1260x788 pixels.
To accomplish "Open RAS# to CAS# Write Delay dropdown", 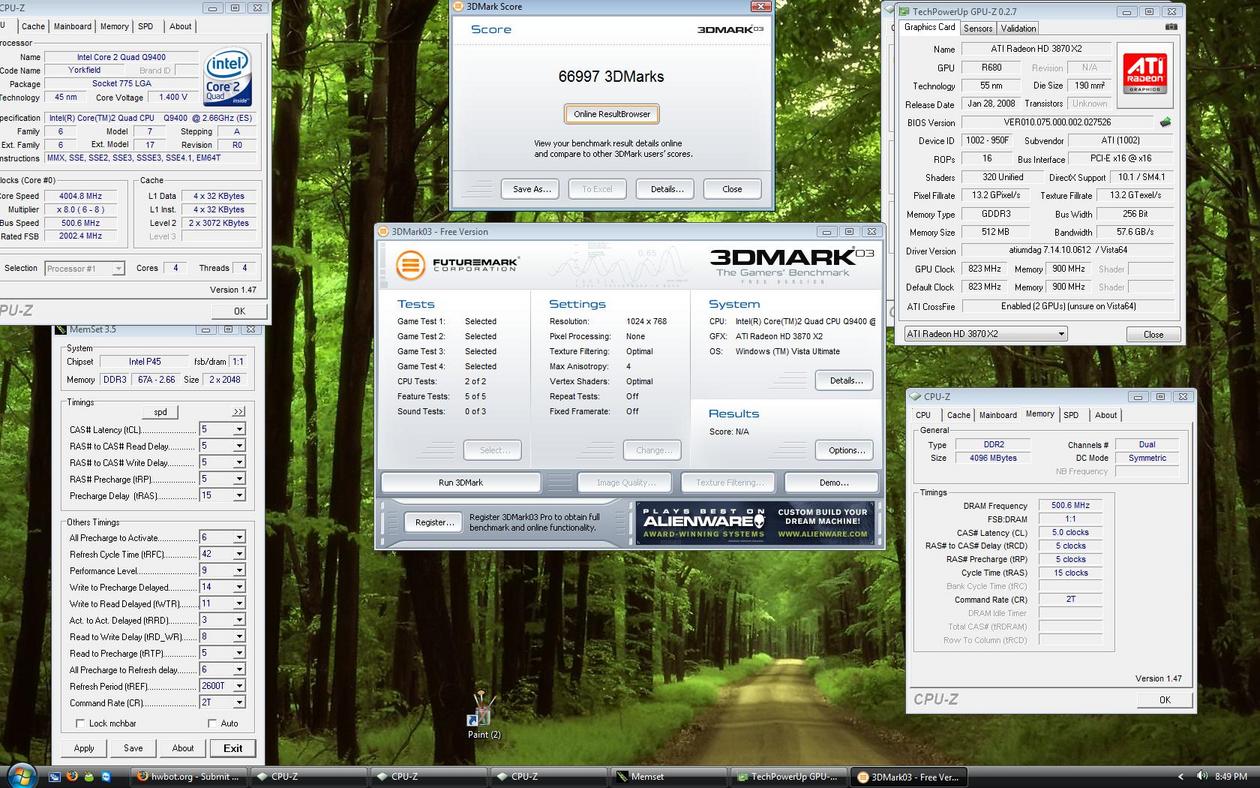I will point(239,462).
